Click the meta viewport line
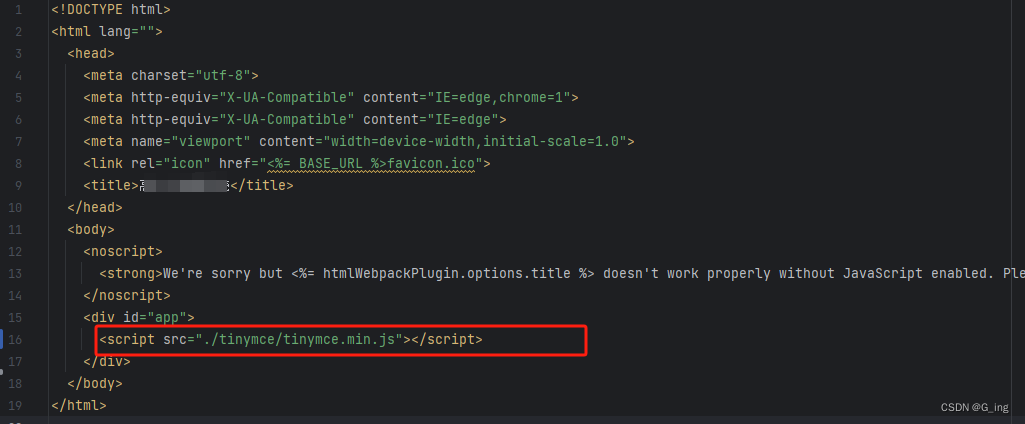The image size is (1025, 424). 359,142
